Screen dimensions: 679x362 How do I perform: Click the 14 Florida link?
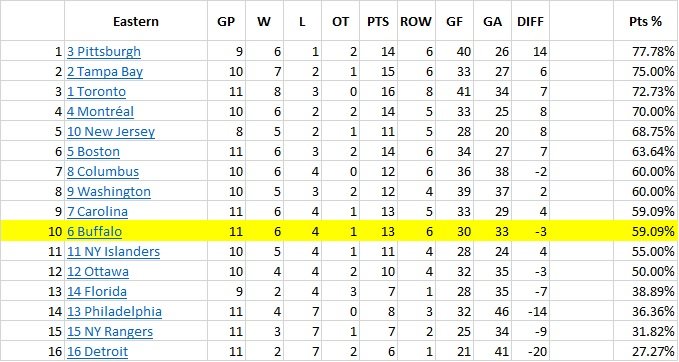click(x=97, y=291)
